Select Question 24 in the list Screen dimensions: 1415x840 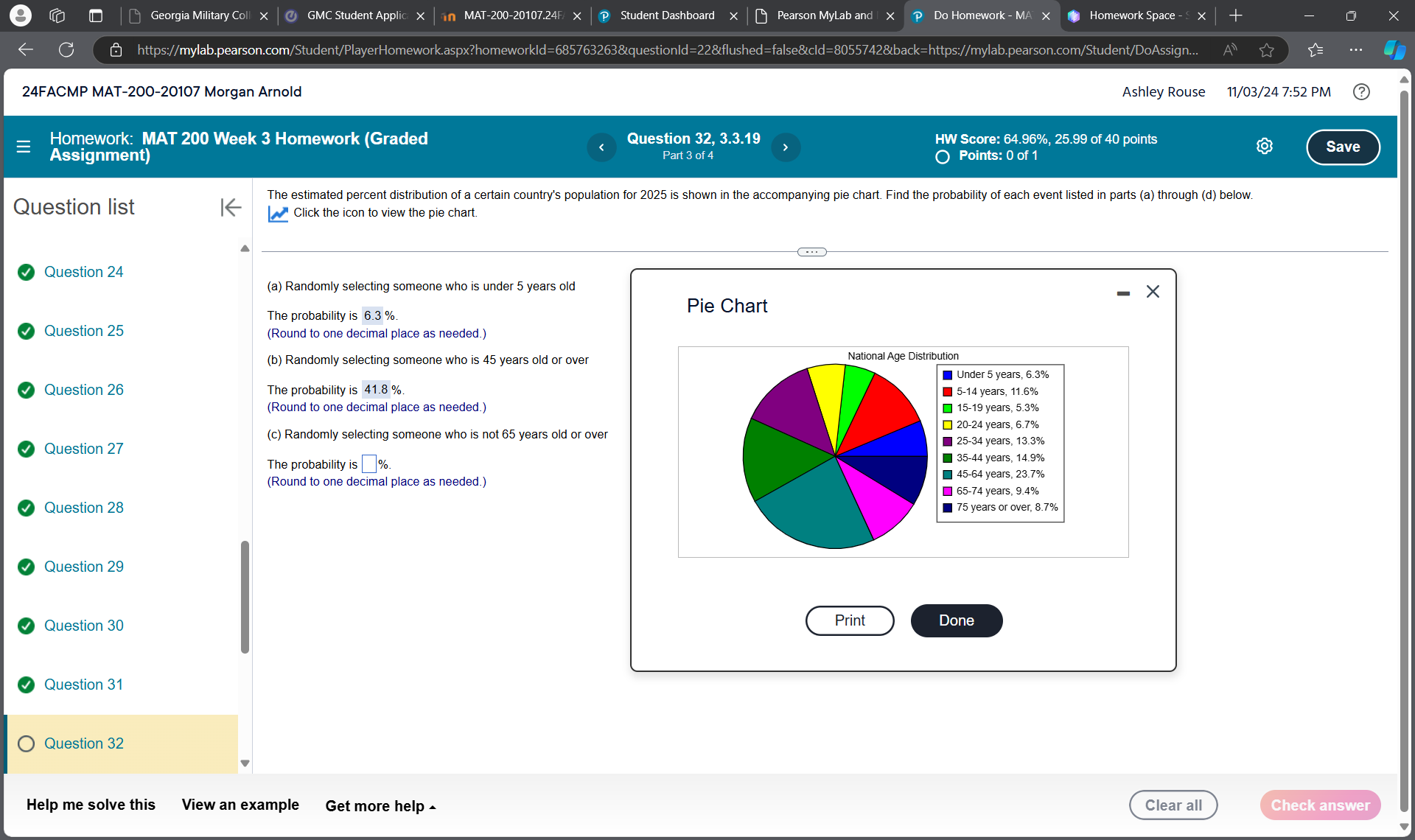(83, 272)
